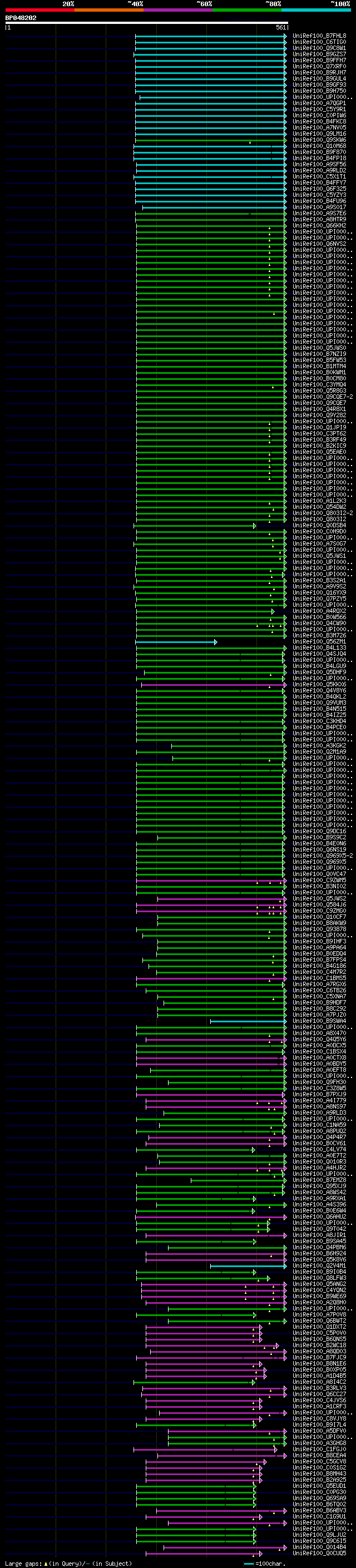Select hit label UniRef100_Q9CQE7-2
The width and height of the screenshot is (356, 1568).
pyautogui.click(x=323, y=397)
